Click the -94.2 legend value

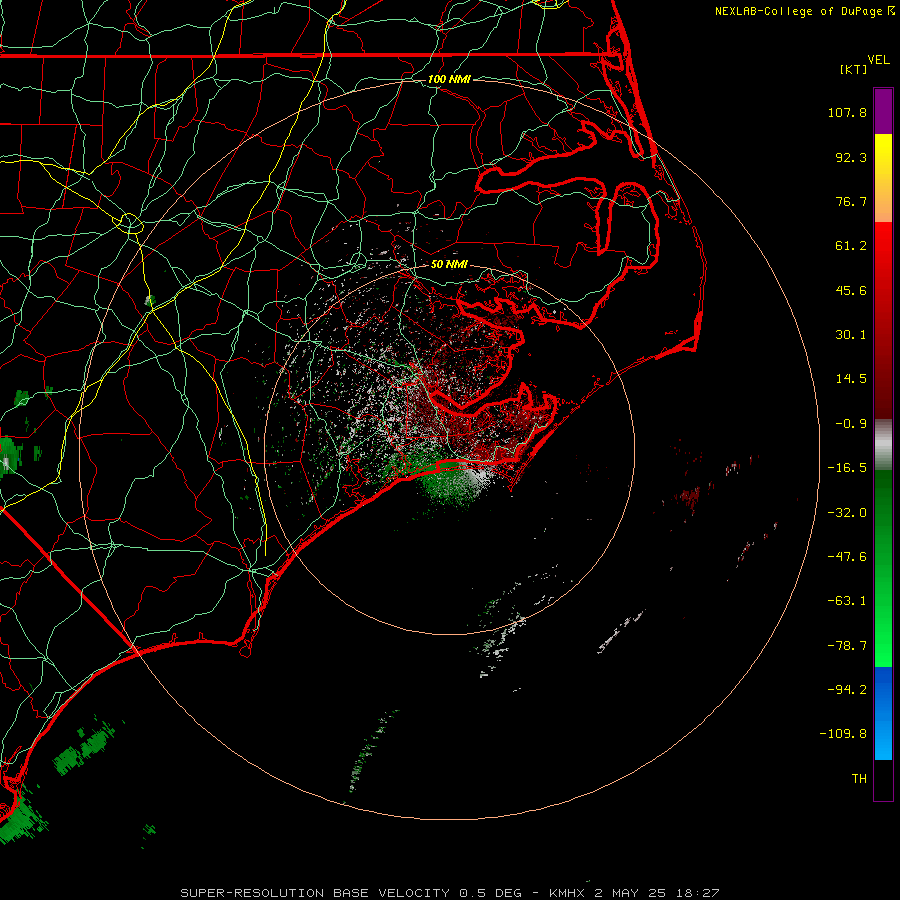click(847, 689)
